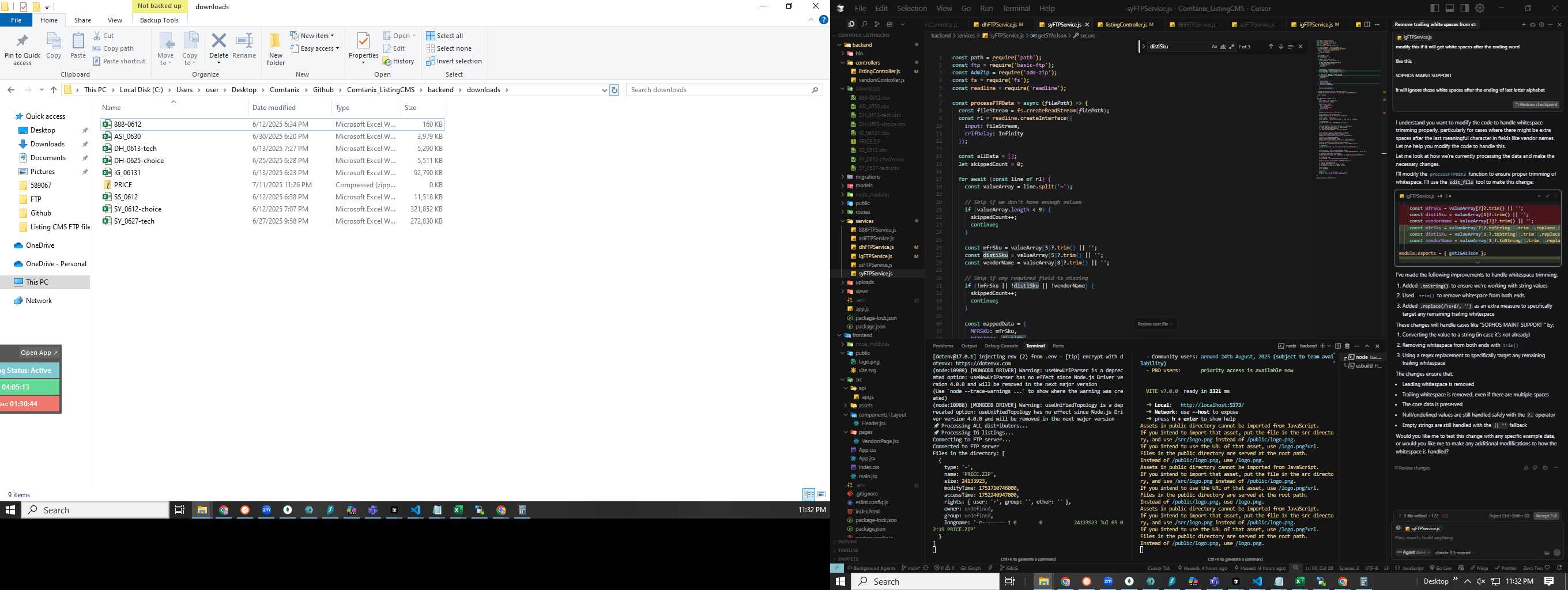
Task: Switch Explorer to details view
Action: [809, 494]
